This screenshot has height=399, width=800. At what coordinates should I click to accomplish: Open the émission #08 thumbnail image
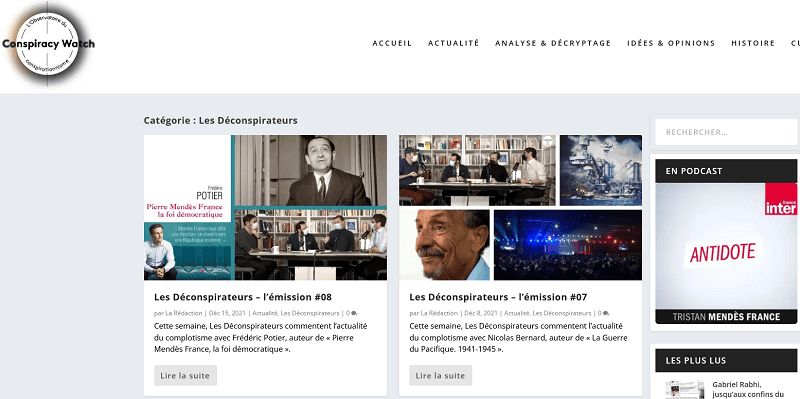(x=265, y=207)
